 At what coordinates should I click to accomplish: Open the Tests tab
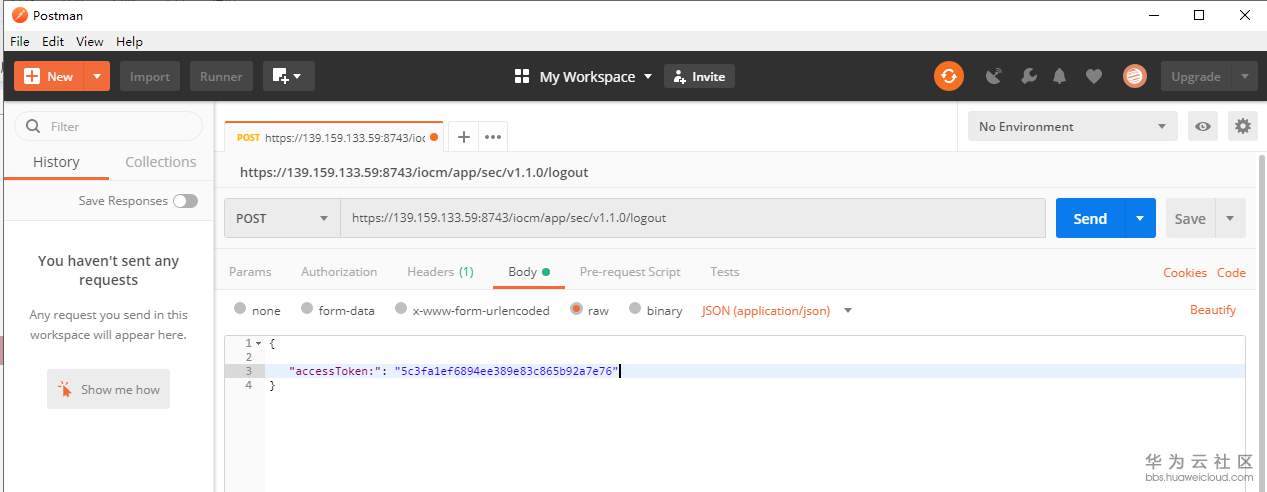tap(725, 272)
